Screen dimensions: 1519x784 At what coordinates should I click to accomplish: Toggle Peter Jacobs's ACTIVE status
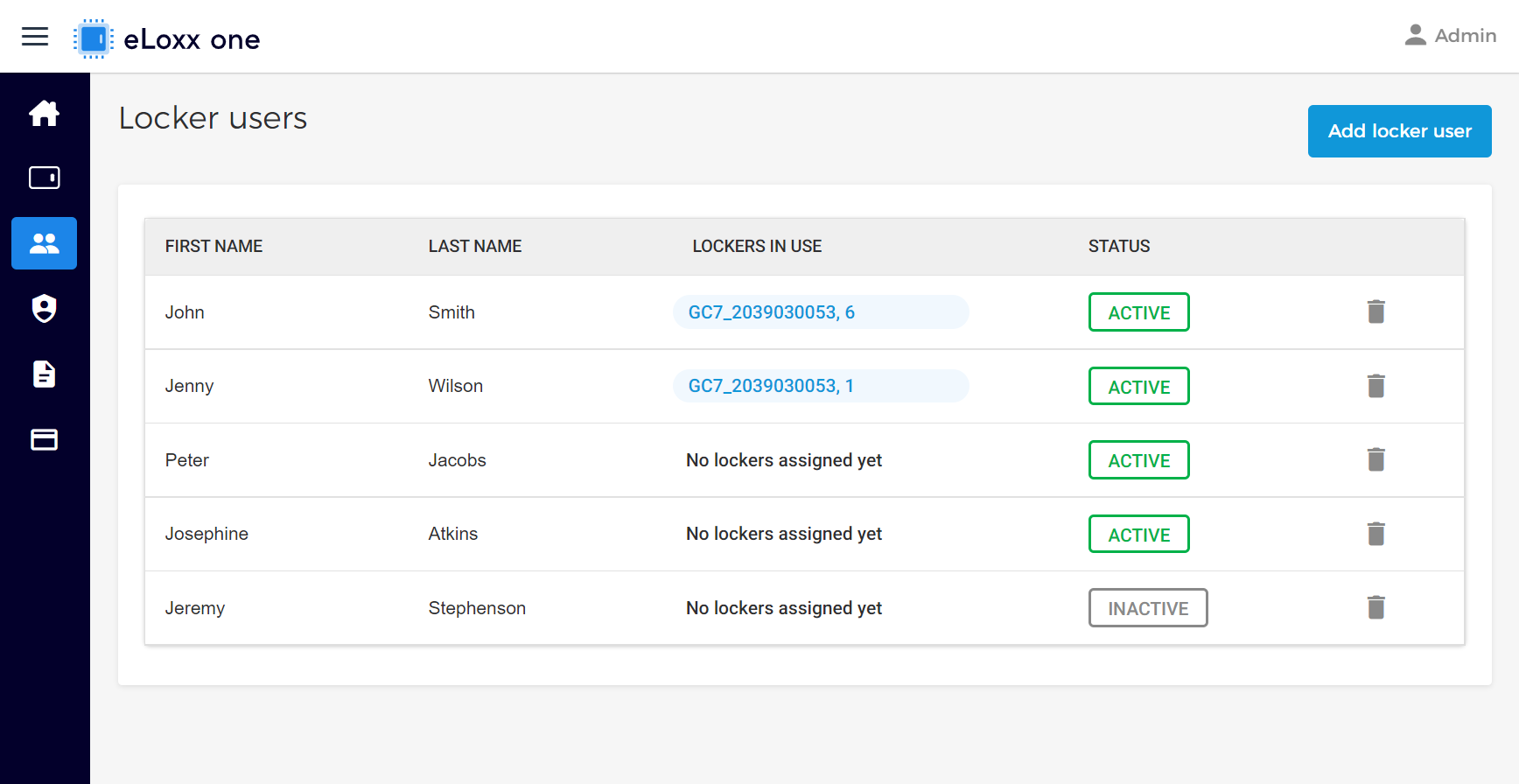(x=1138, y=460)
